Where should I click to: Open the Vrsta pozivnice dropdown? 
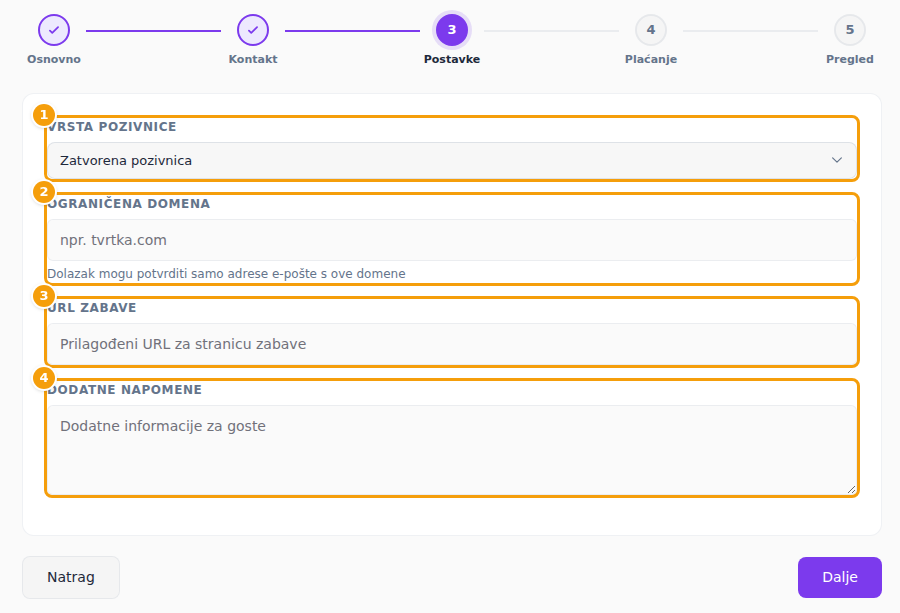pyautogui.click(x=452, y=161)
